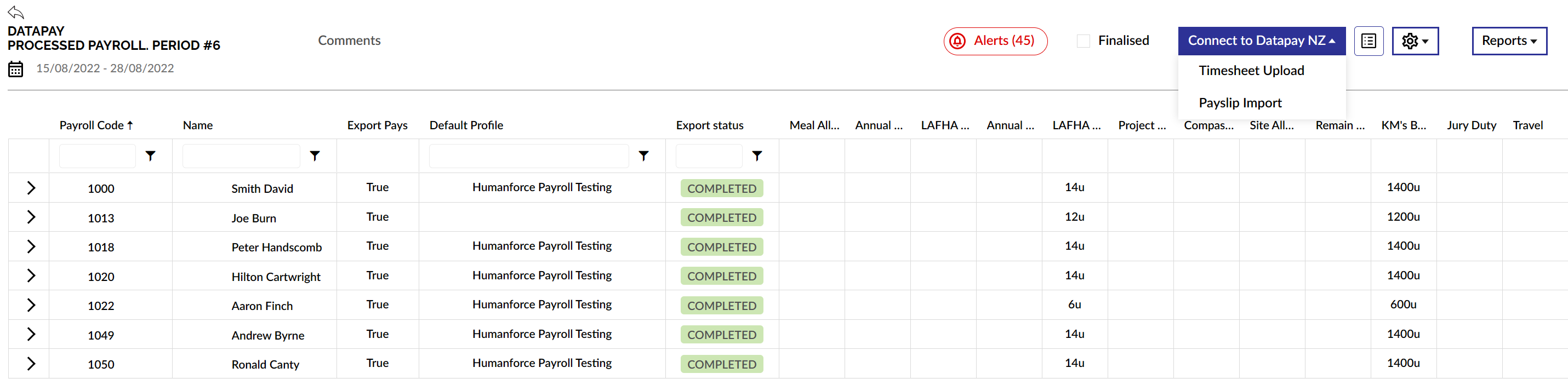Click the Default Profile filter funnel icon
Image resolution: width=1568 pixels, height=379 pixels.
[x=643, y=156]
